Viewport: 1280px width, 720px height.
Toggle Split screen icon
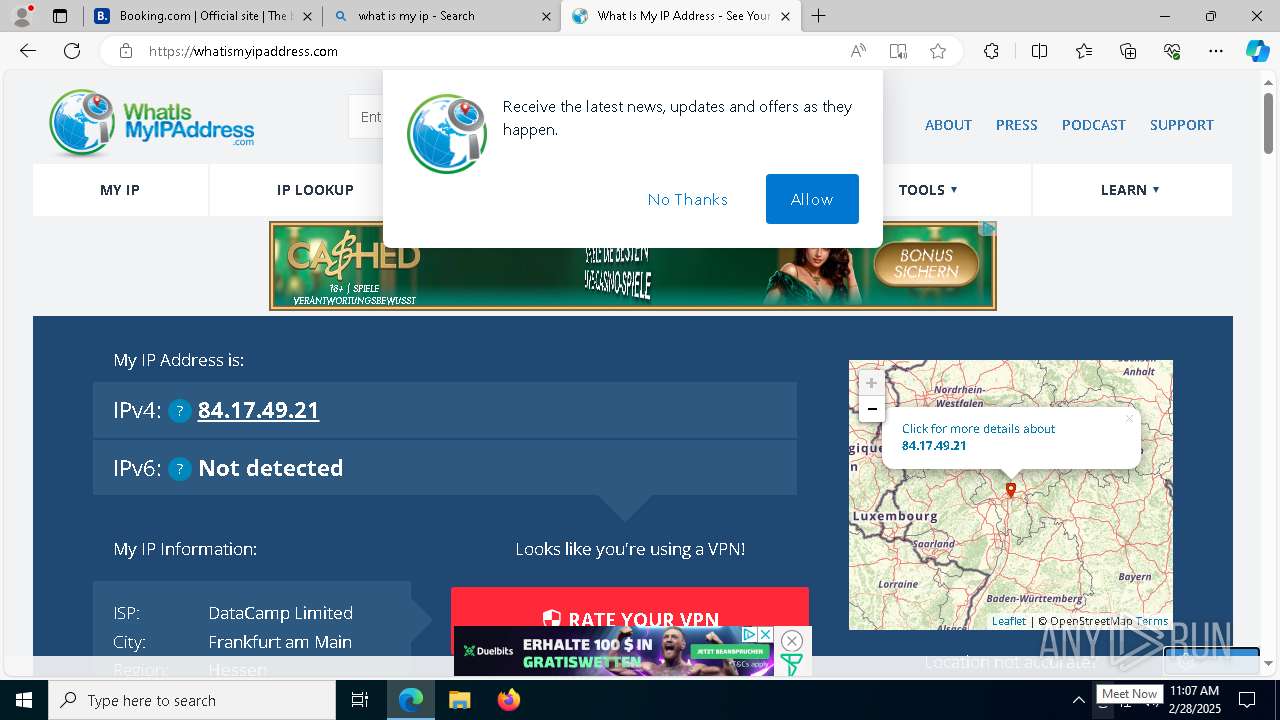coord(1039,51)
